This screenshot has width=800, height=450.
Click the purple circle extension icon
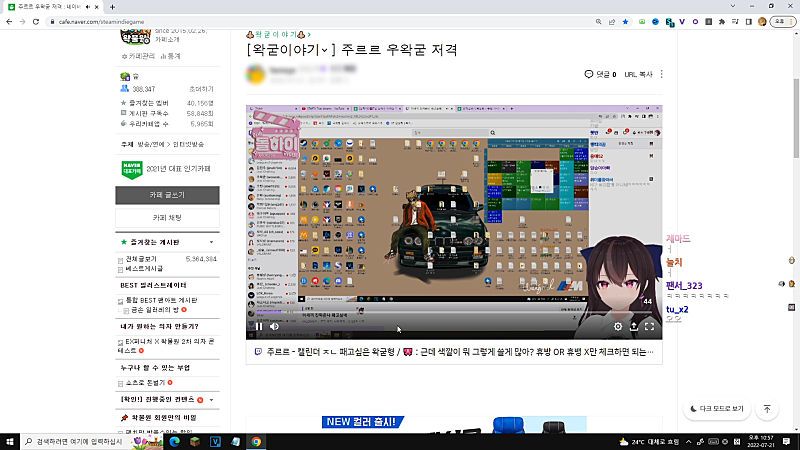tap(695, 22)
